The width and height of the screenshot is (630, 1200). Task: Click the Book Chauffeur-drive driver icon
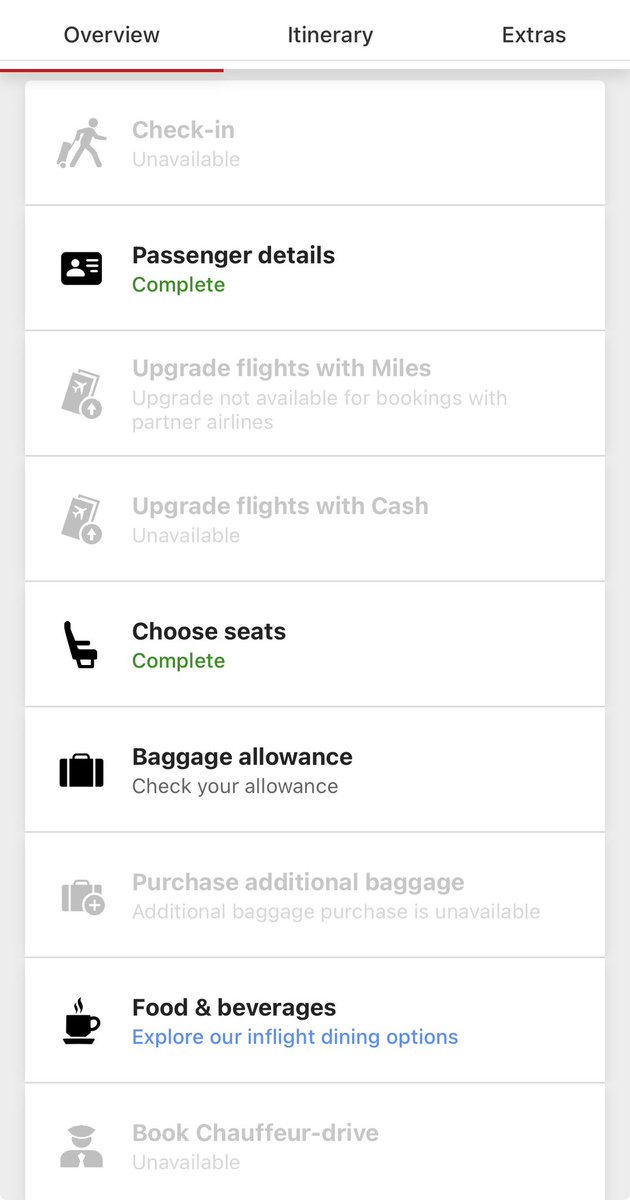81,1147
